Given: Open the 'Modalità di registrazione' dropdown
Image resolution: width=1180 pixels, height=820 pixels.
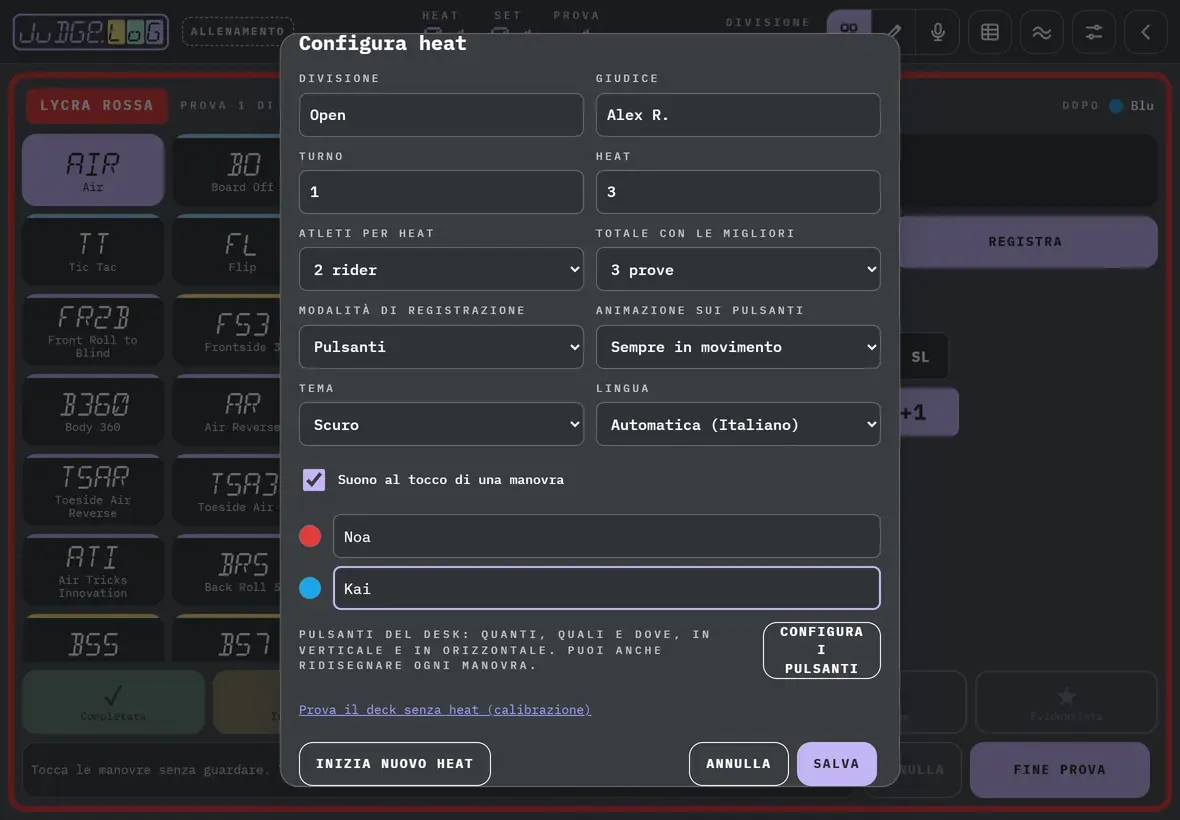Looking at the screenshot, I should point(441,347).
